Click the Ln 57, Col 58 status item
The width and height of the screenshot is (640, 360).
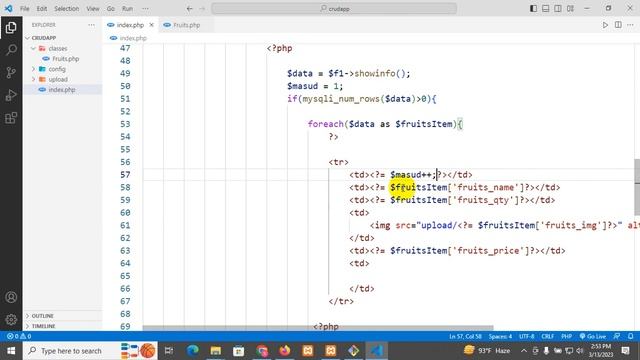point(465,336)
